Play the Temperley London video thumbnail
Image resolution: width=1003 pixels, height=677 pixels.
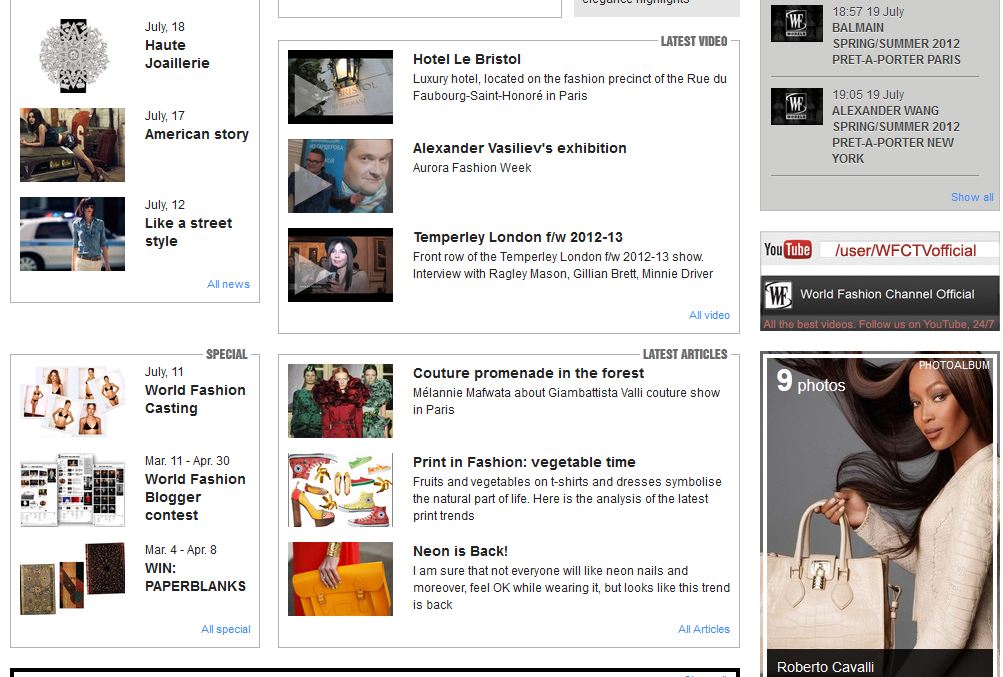340,265
